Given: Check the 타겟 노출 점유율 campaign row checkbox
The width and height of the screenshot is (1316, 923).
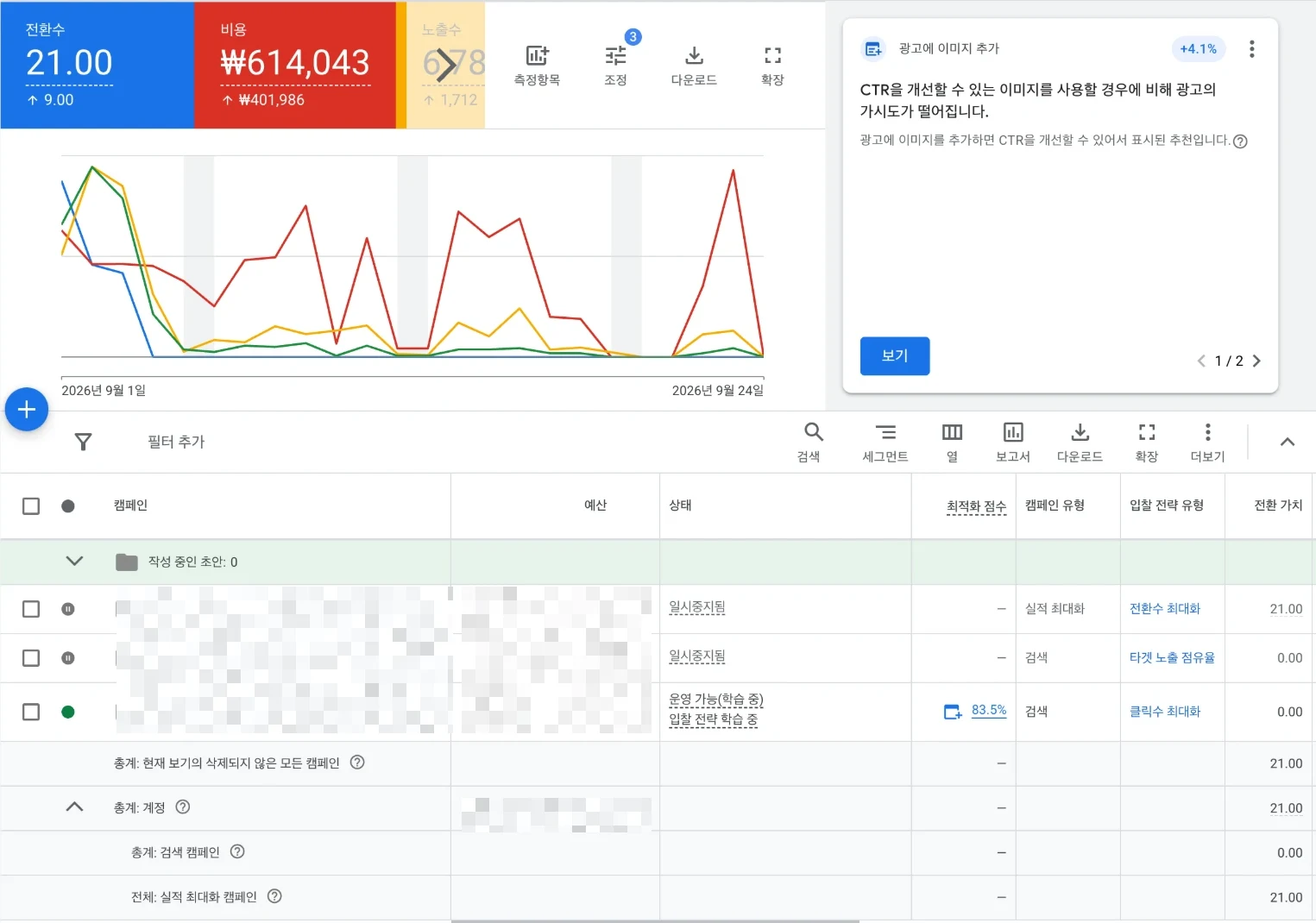Looking at the screenshot, I should point(31,658).
